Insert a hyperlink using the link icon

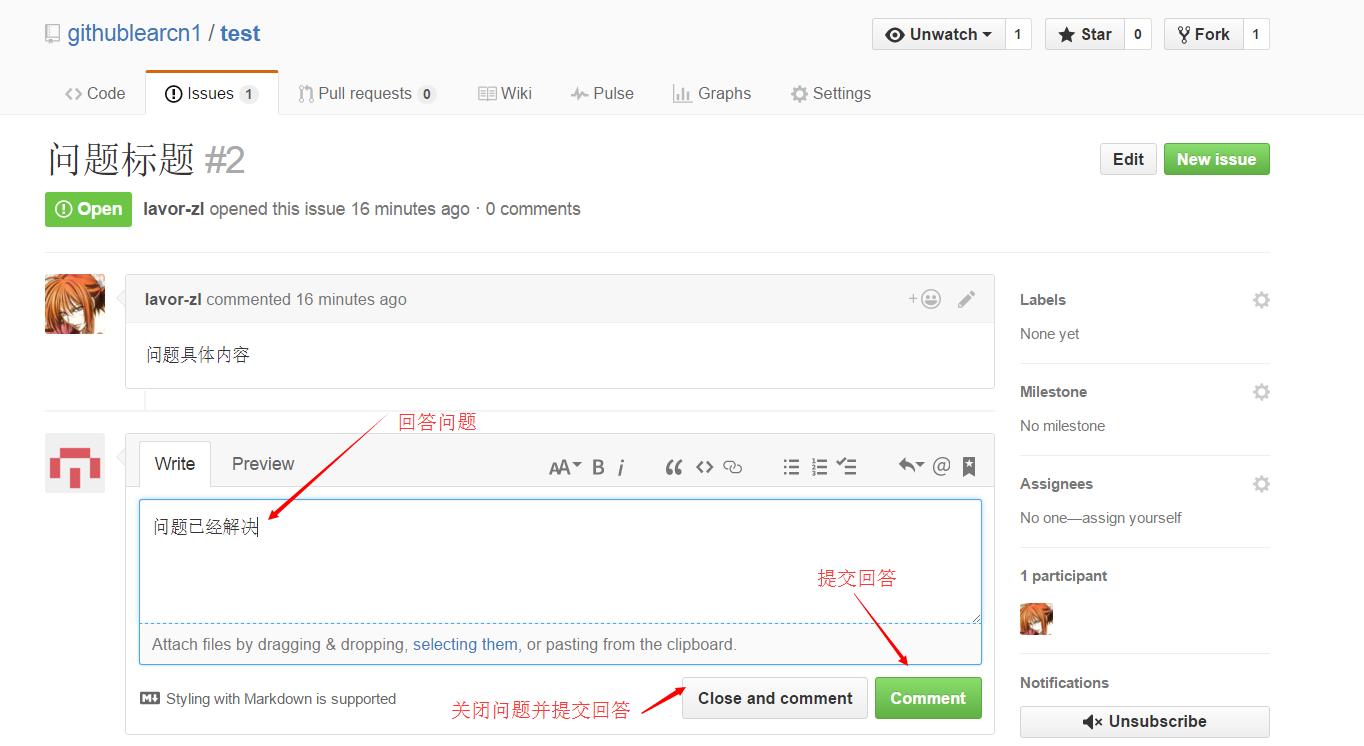point(732,466)
